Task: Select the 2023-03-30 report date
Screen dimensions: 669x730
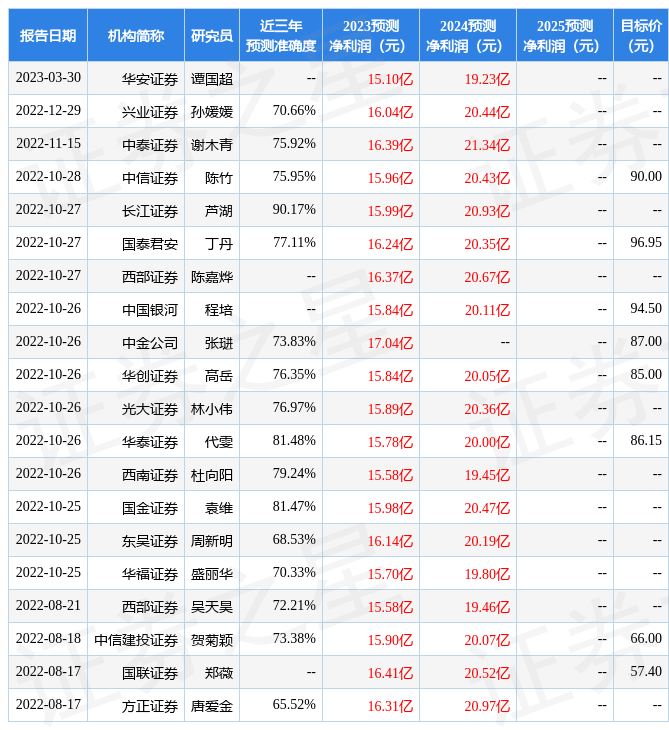Action: tap(48, 78)
